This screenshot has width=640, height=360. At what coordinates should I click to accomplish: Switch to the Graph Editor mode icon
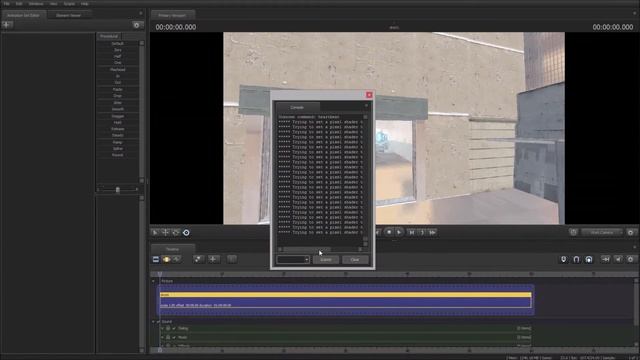pos(176,259)
